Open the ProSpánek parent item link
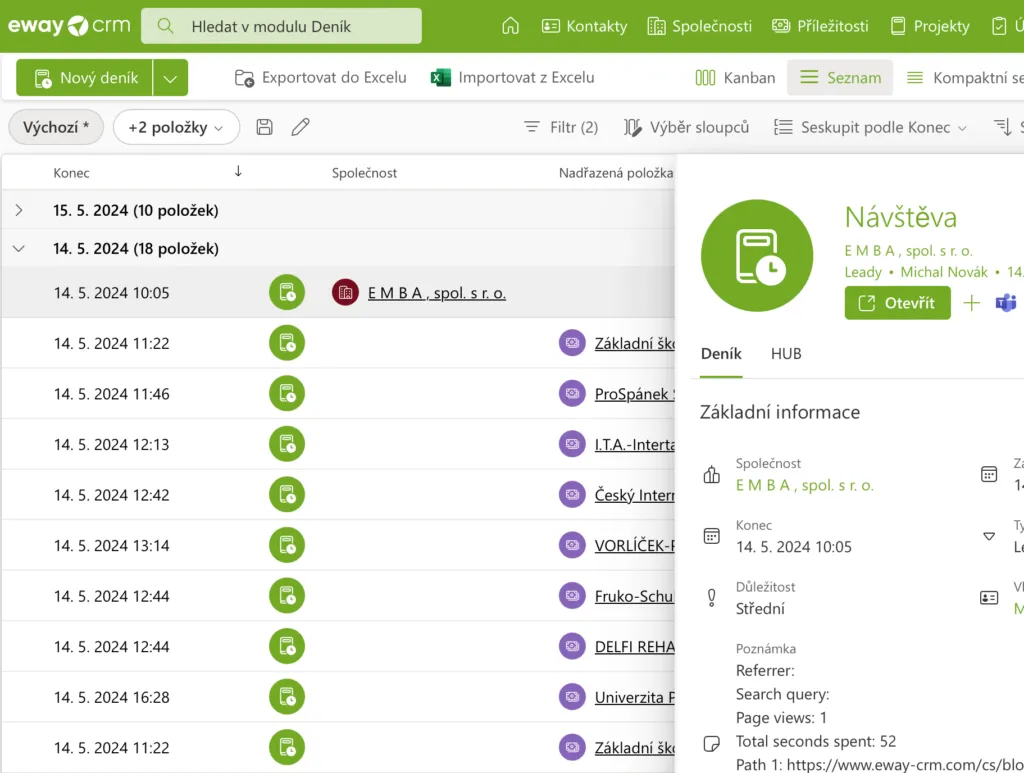Screen dimensions: 1024x773 coord(634,394)
